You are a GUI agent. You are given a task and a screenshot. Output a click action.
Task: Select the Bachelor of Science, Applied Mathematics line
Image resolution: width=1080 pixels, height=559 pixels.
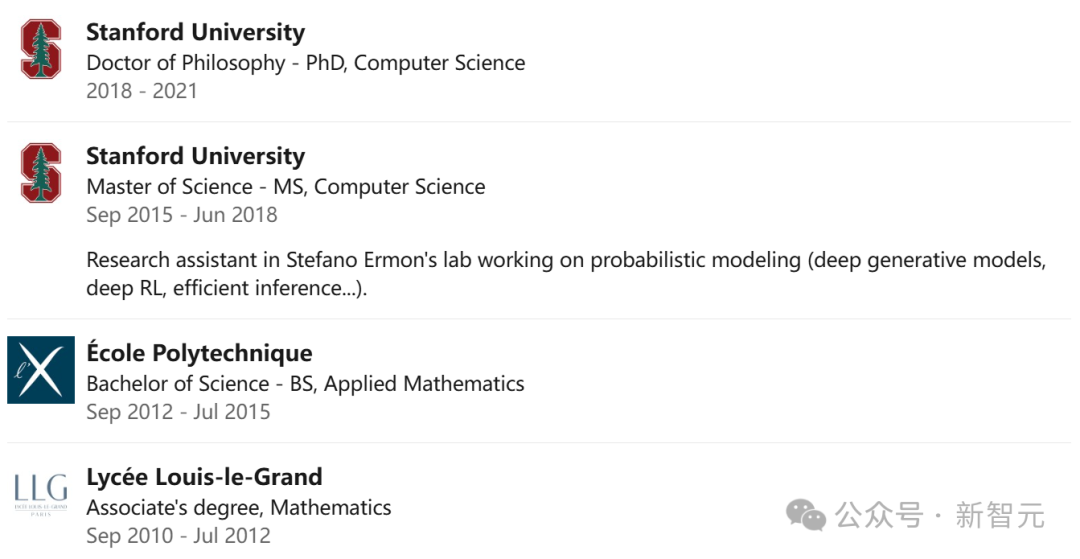click(305, 383)
